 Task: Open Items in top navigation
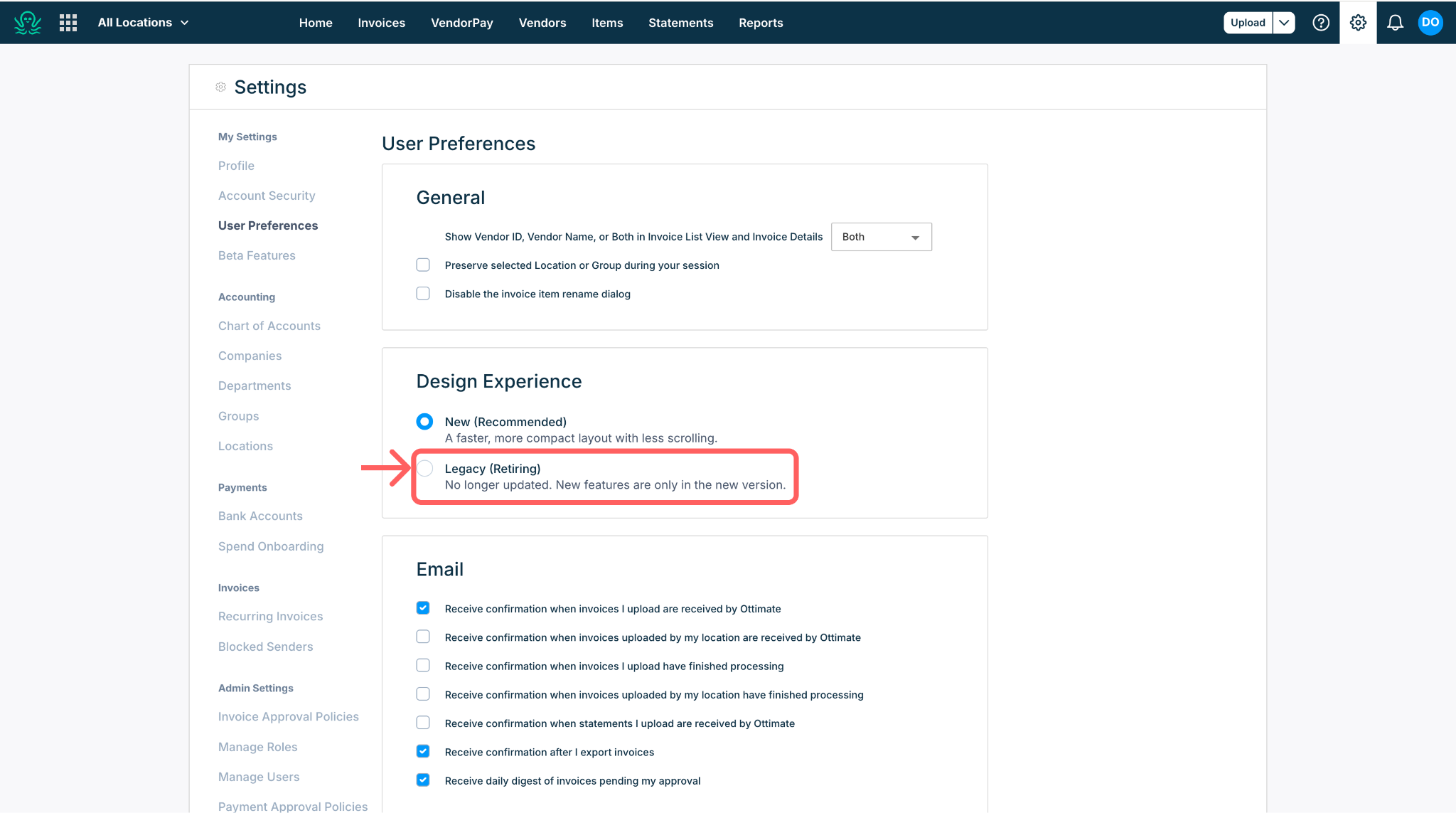607,23
